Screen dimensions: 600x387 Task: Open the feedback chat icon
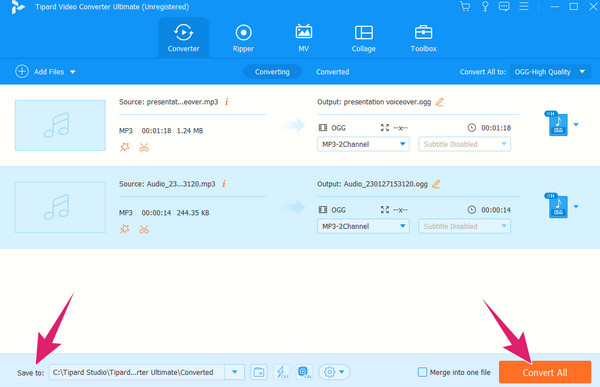click(504, 7)
